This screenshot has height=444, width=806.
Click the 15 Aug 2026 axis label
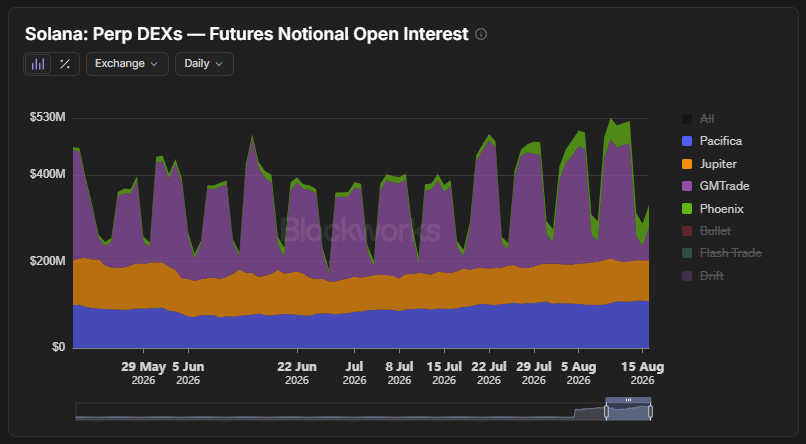[643, 373]
